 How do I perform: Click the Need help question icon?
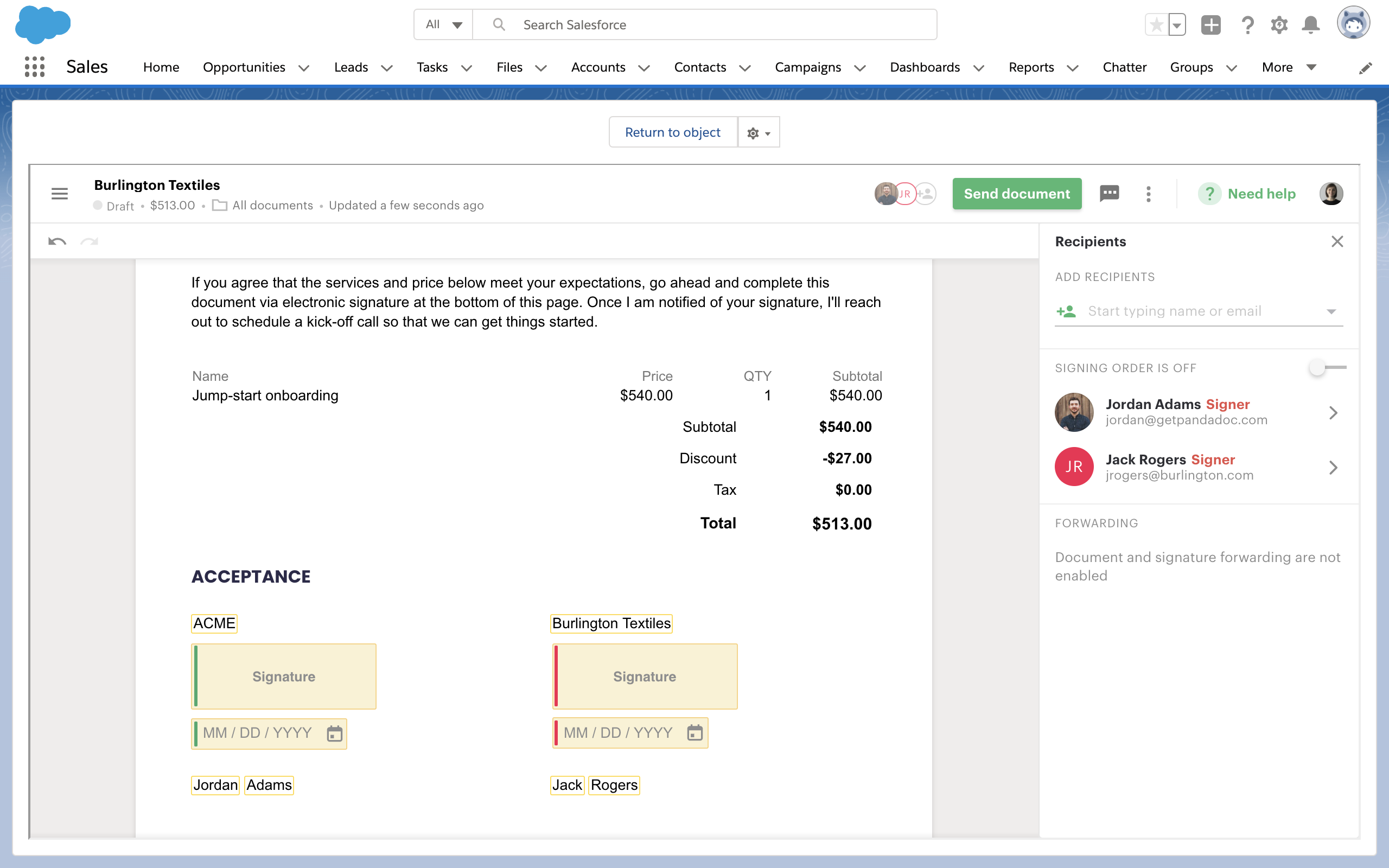pyautogui.click(x=1209, y=194)
